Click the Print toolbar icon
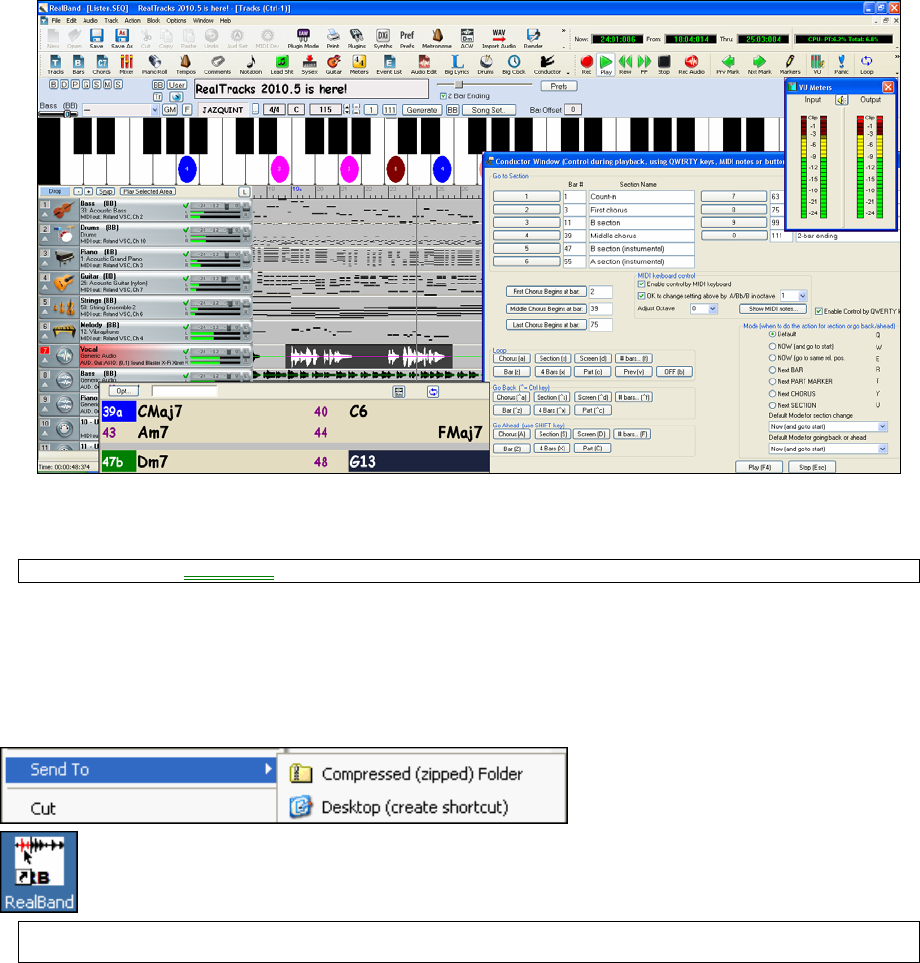This screenshot has width=920, height=963. click(x=333, y=39)
